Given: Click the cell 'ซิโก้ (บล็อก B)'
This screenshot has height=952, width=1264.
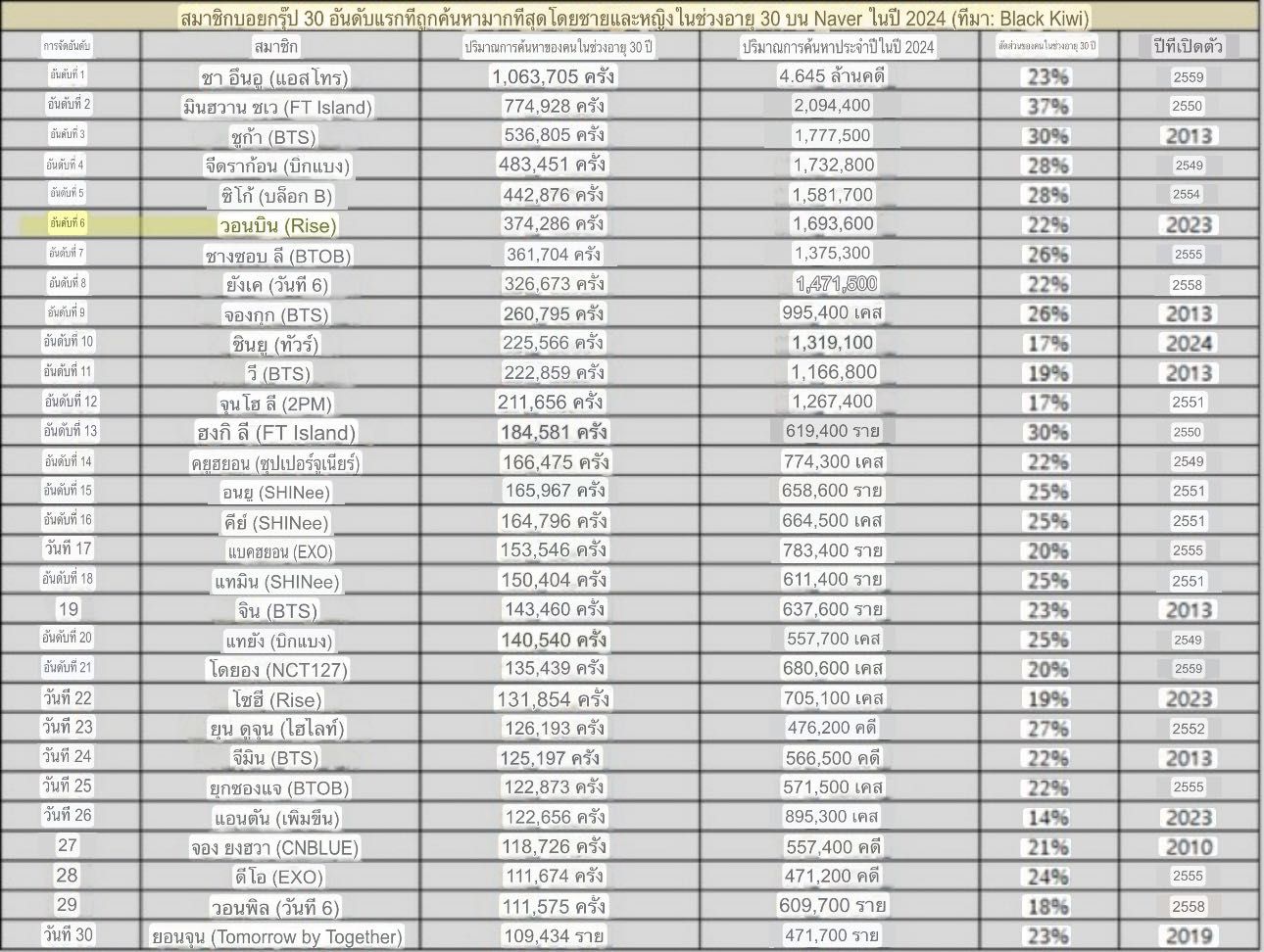Looking at the screenshot, I should click(276, 196).
